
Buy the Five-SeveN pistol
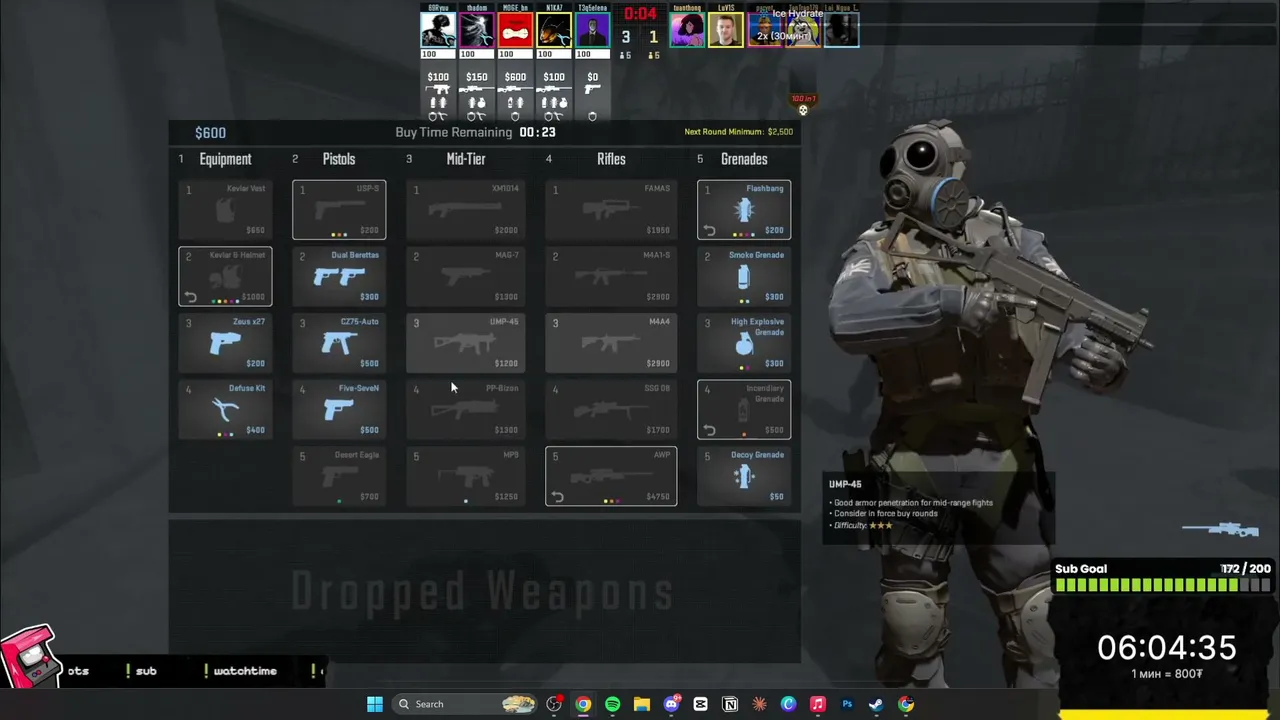pyautogui.click(x=339, y=410)
